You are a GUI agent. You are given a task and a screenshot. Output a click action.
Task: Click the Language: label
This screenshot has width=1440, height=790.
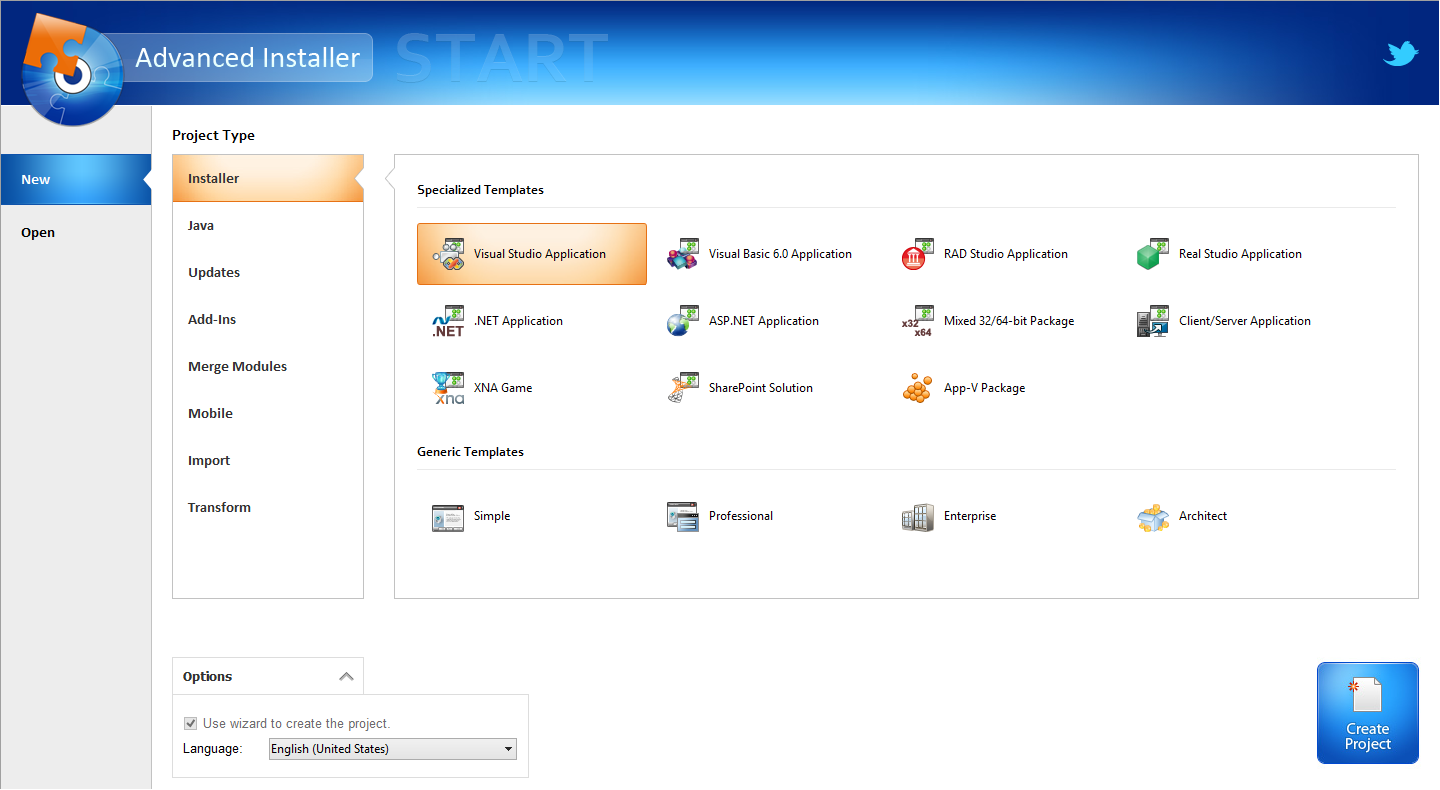(x=213, y=749)
